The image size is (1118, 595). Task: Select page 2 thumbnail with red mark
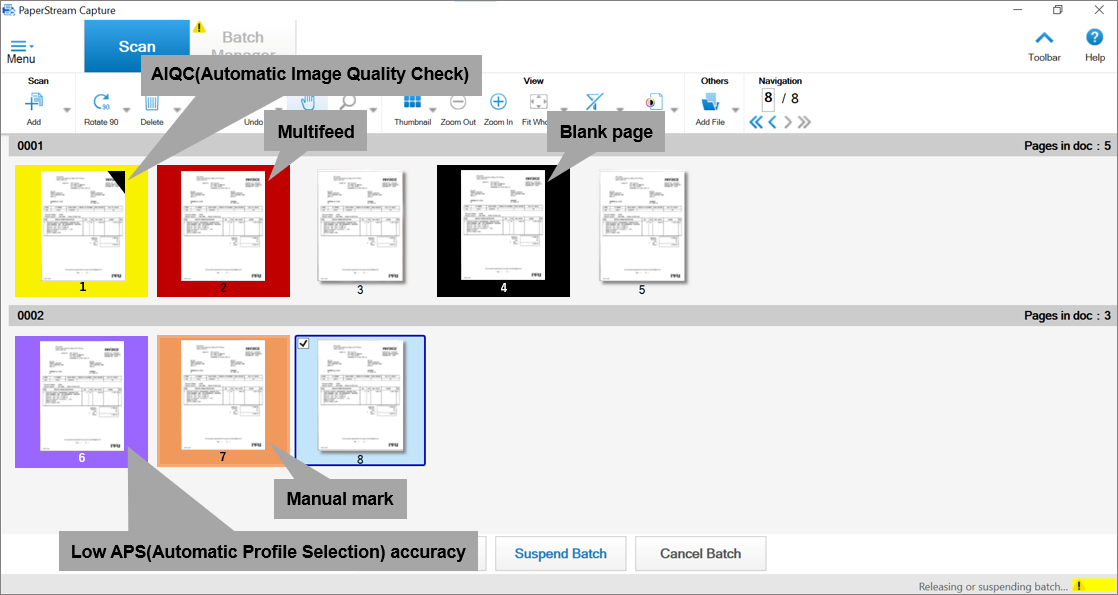(223, 230)
